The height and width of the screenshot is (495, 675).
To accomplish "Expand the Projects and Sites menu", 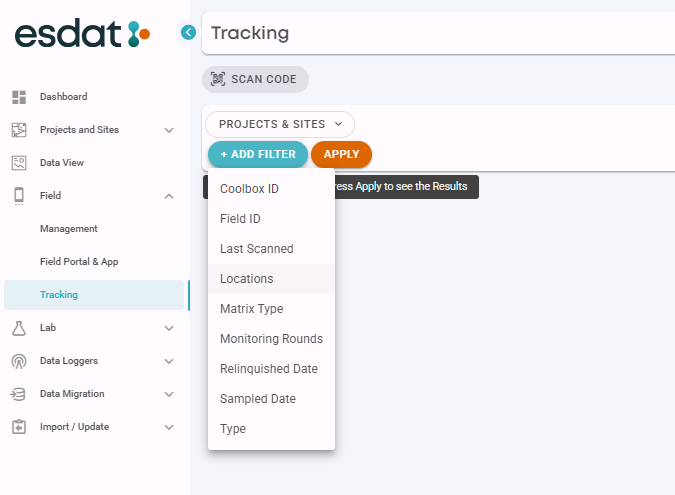I will point(169,130).
